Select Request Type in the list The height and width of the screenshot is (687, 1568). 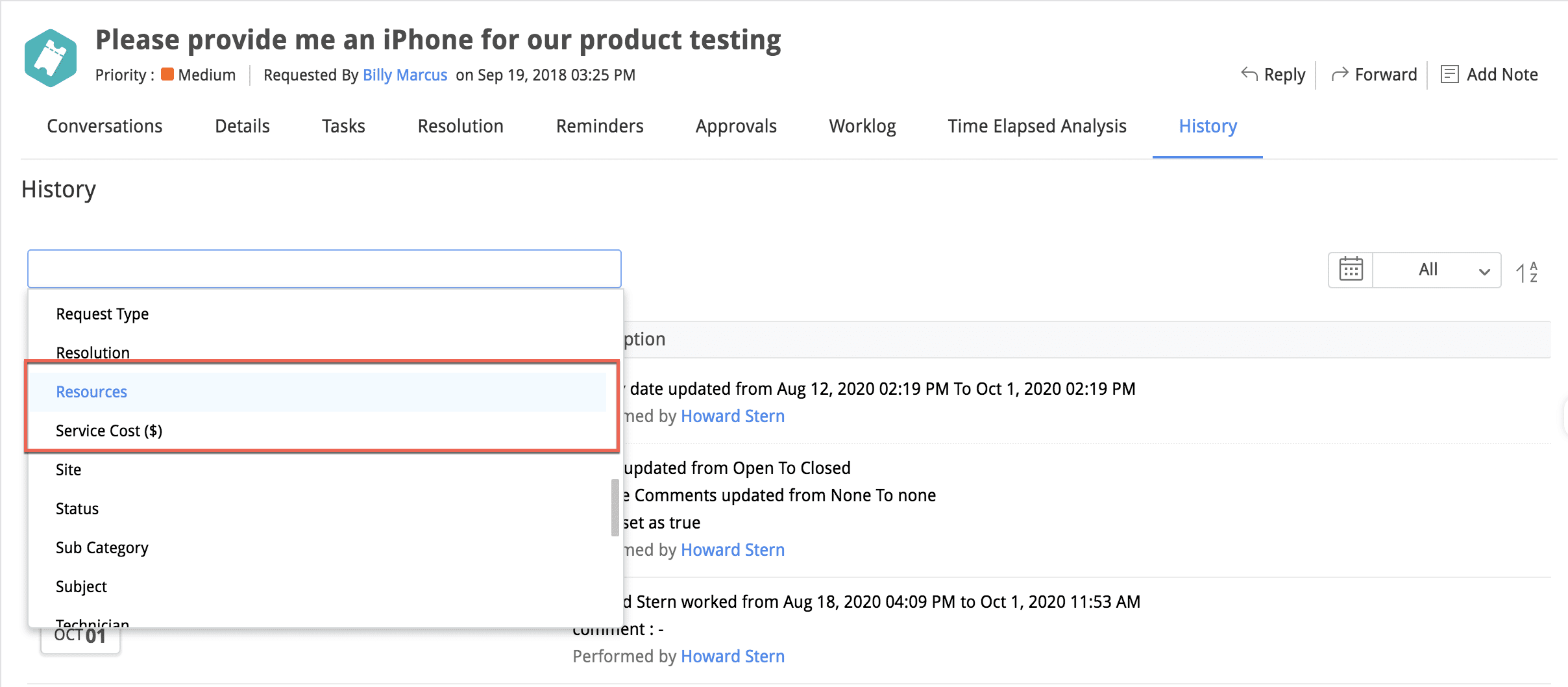tap(103, 314)
